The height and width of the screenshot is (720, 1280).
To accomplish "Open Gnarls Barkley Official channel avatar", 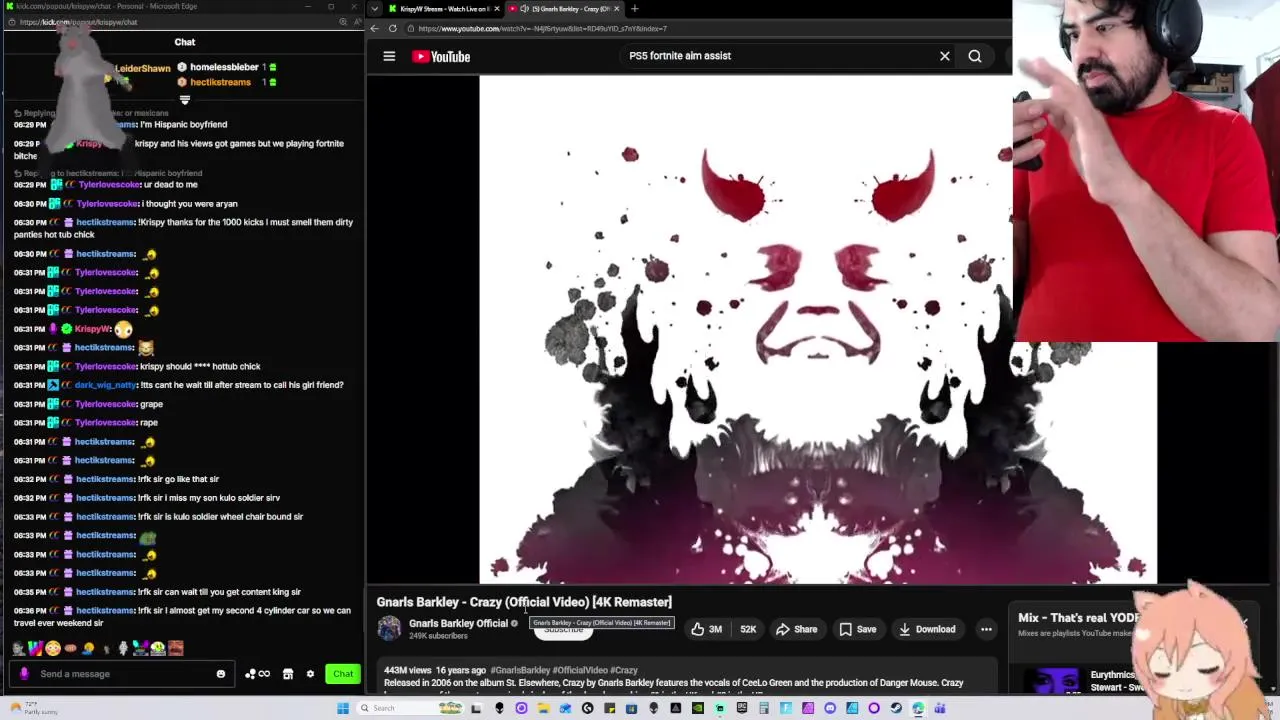I will click(389, 628).
